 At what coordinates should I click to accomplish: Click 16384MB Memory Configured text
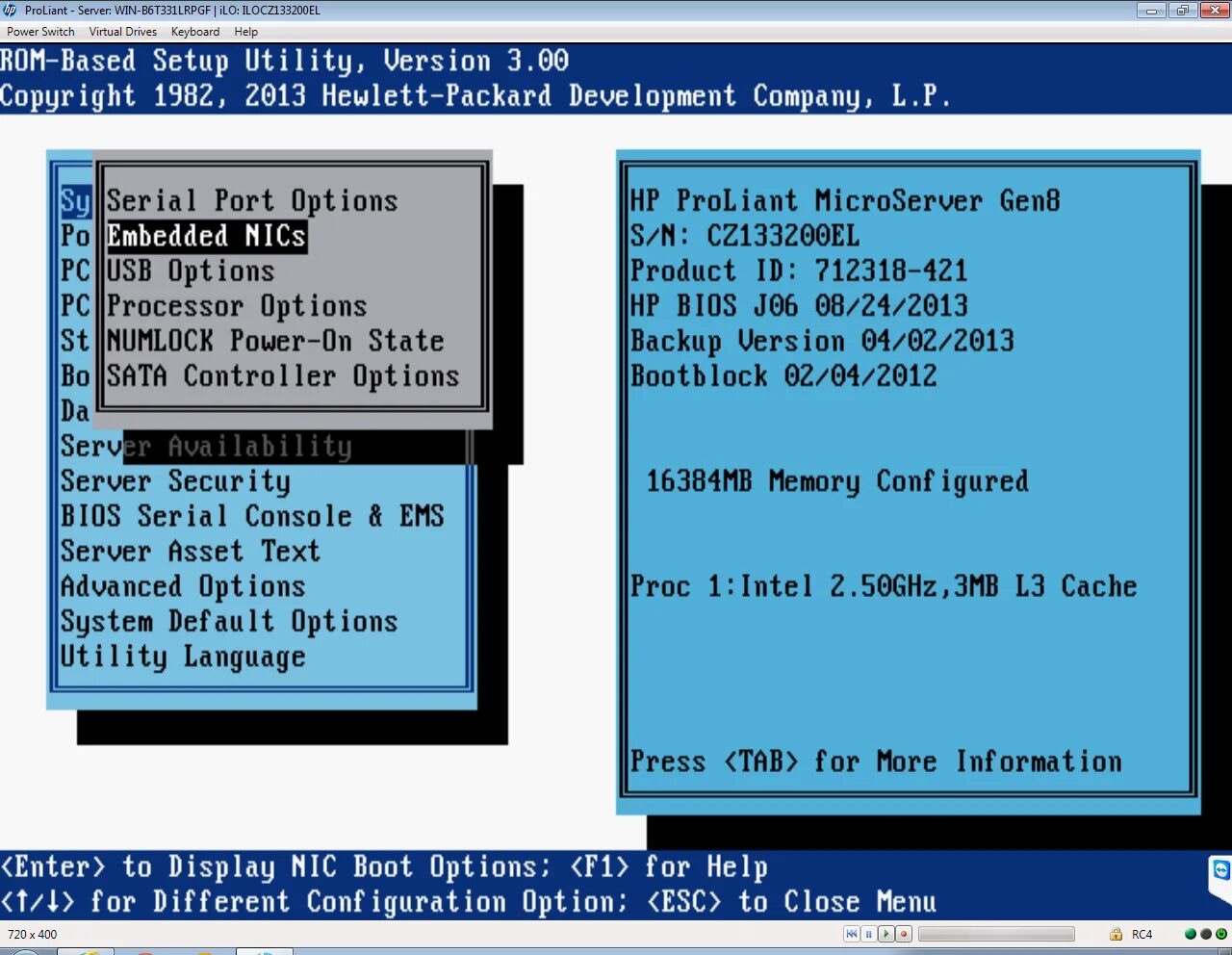[837, 481]
